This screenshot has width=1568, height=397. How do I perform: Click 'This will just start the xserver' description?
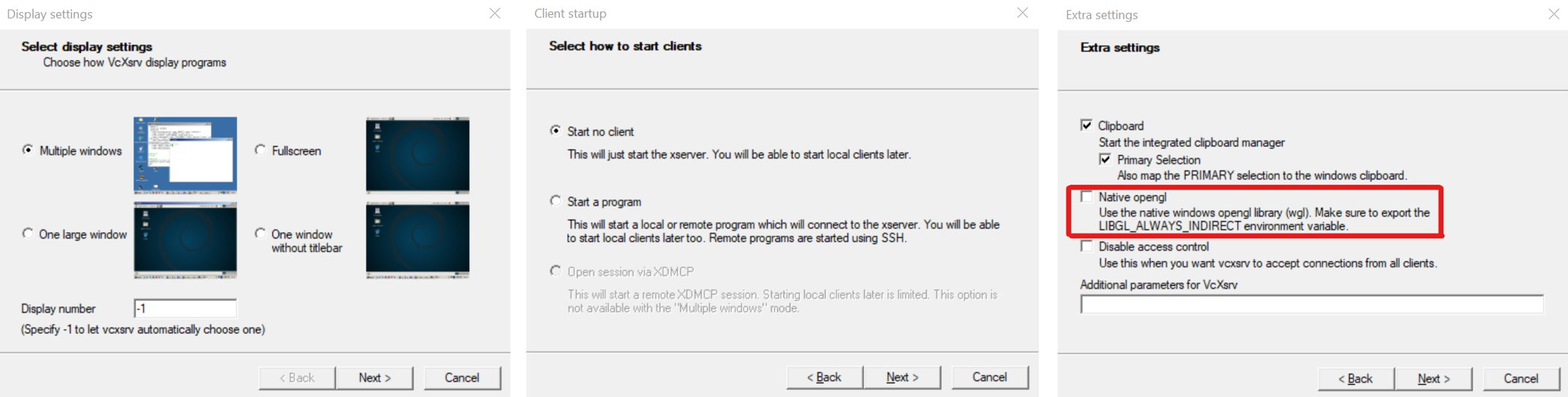(739, 155)
